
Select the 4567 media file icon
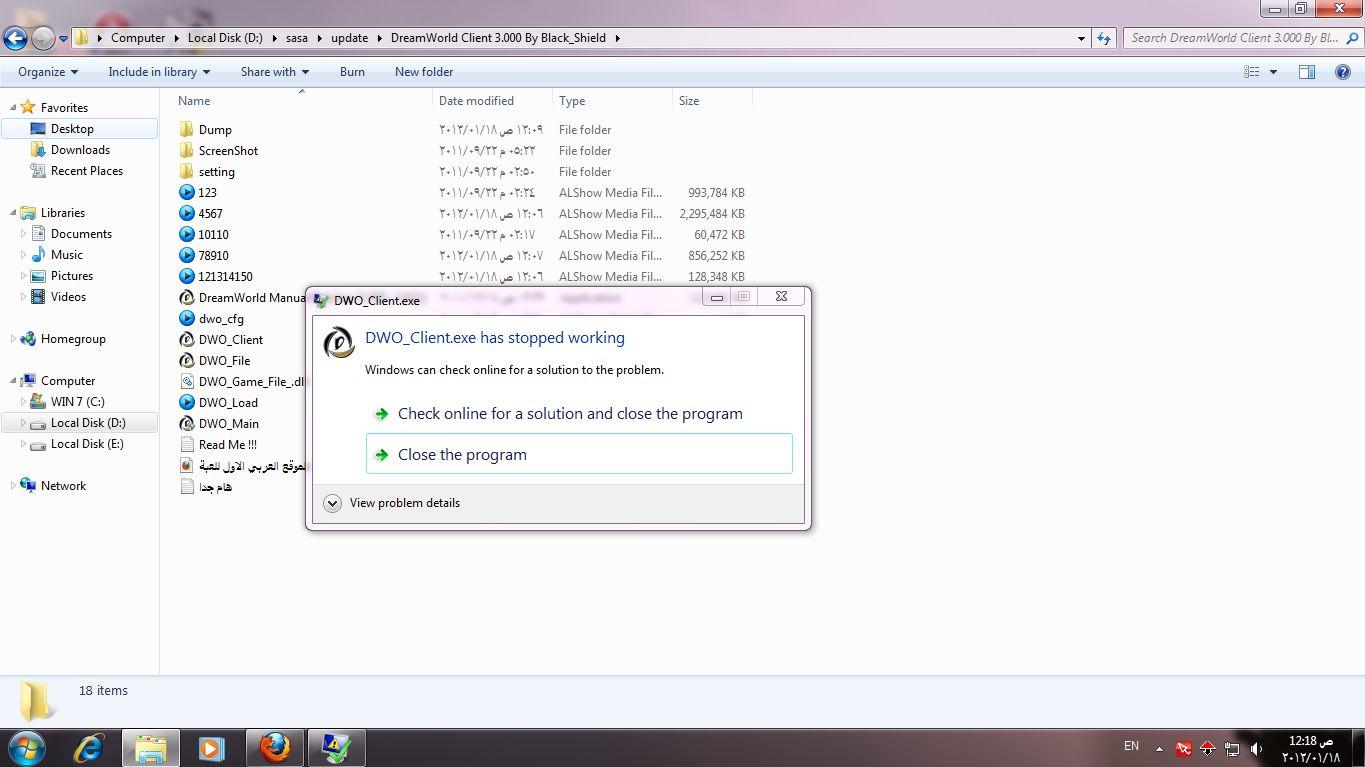click(x=187, y=213)
